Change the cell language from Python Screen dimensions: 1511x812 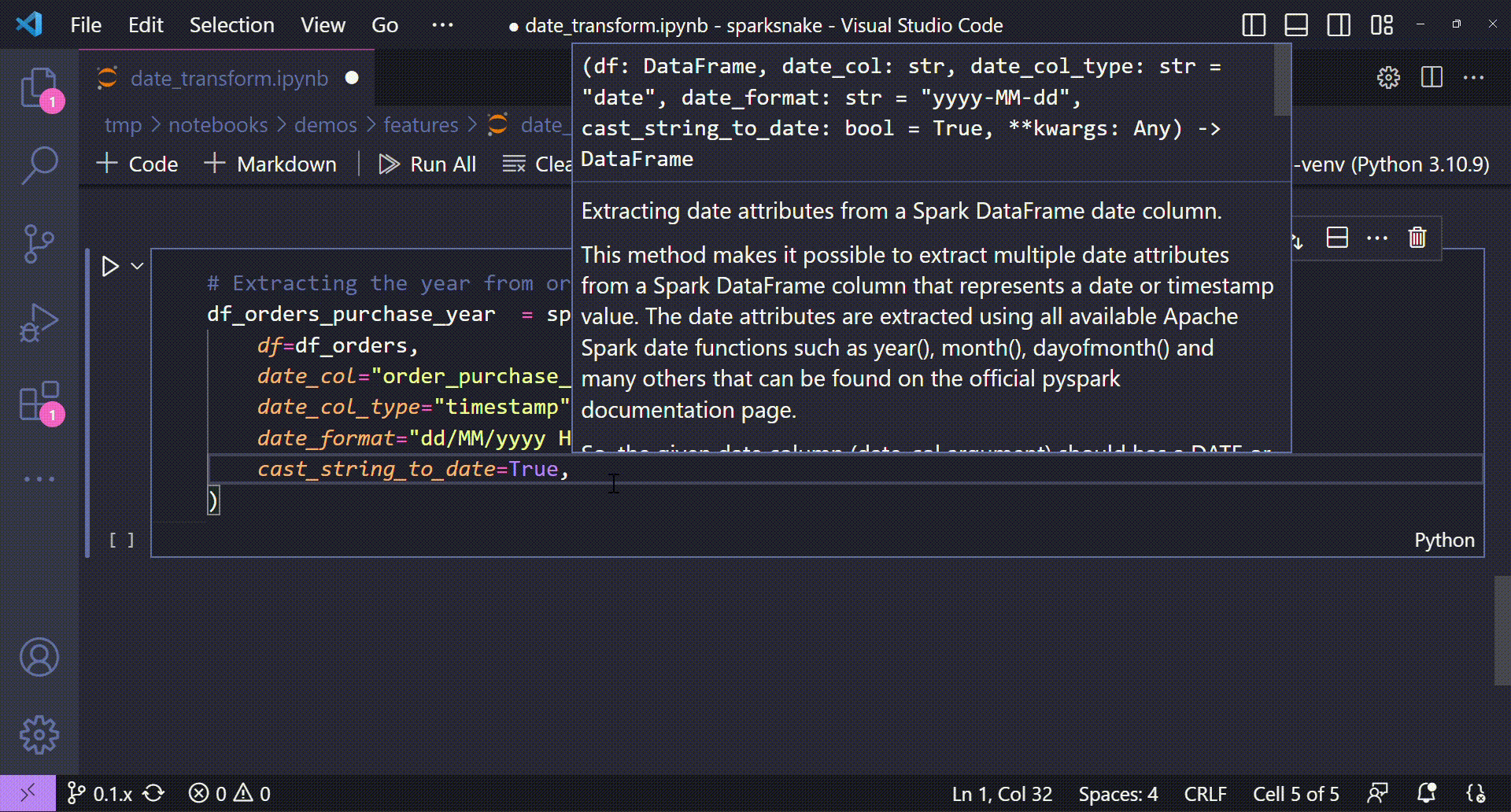point(1444,540)
